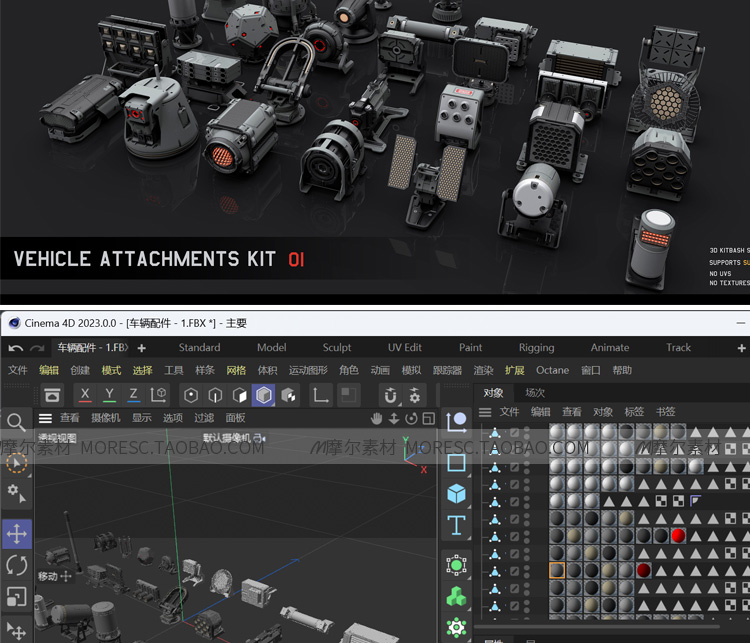Screen dimensions: 750x643
Task: Open the main 文件 menu
Action: click(x=18, y=370)
